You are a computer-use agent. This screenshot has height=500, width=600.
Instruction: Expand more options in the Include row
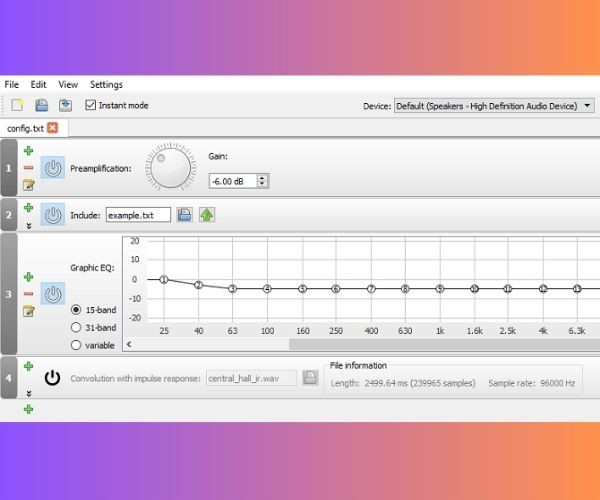29,226
